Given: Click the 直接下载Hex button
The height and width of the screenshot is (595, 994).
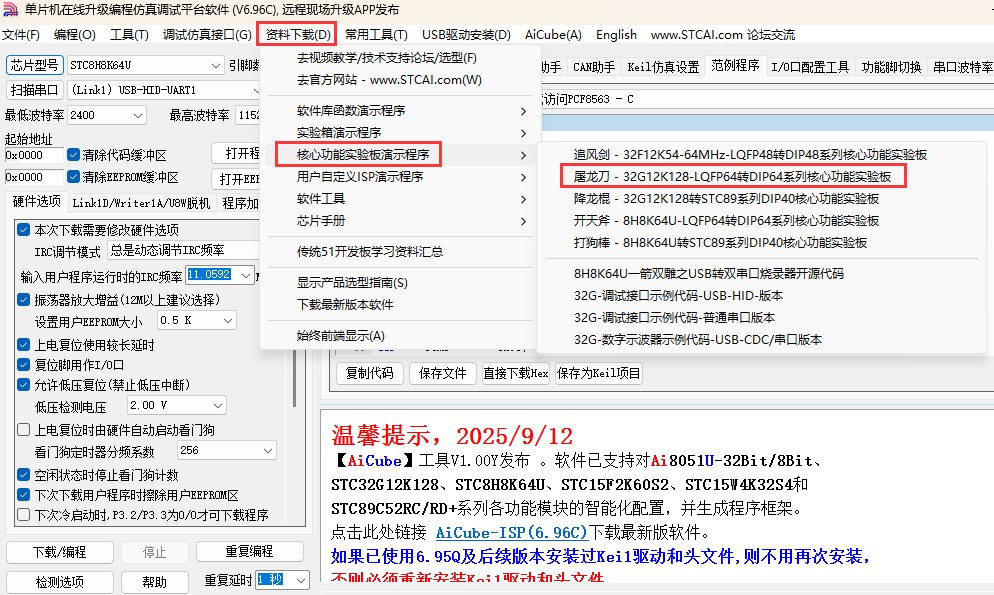Looking at the screenshot, I should point(515,373).
